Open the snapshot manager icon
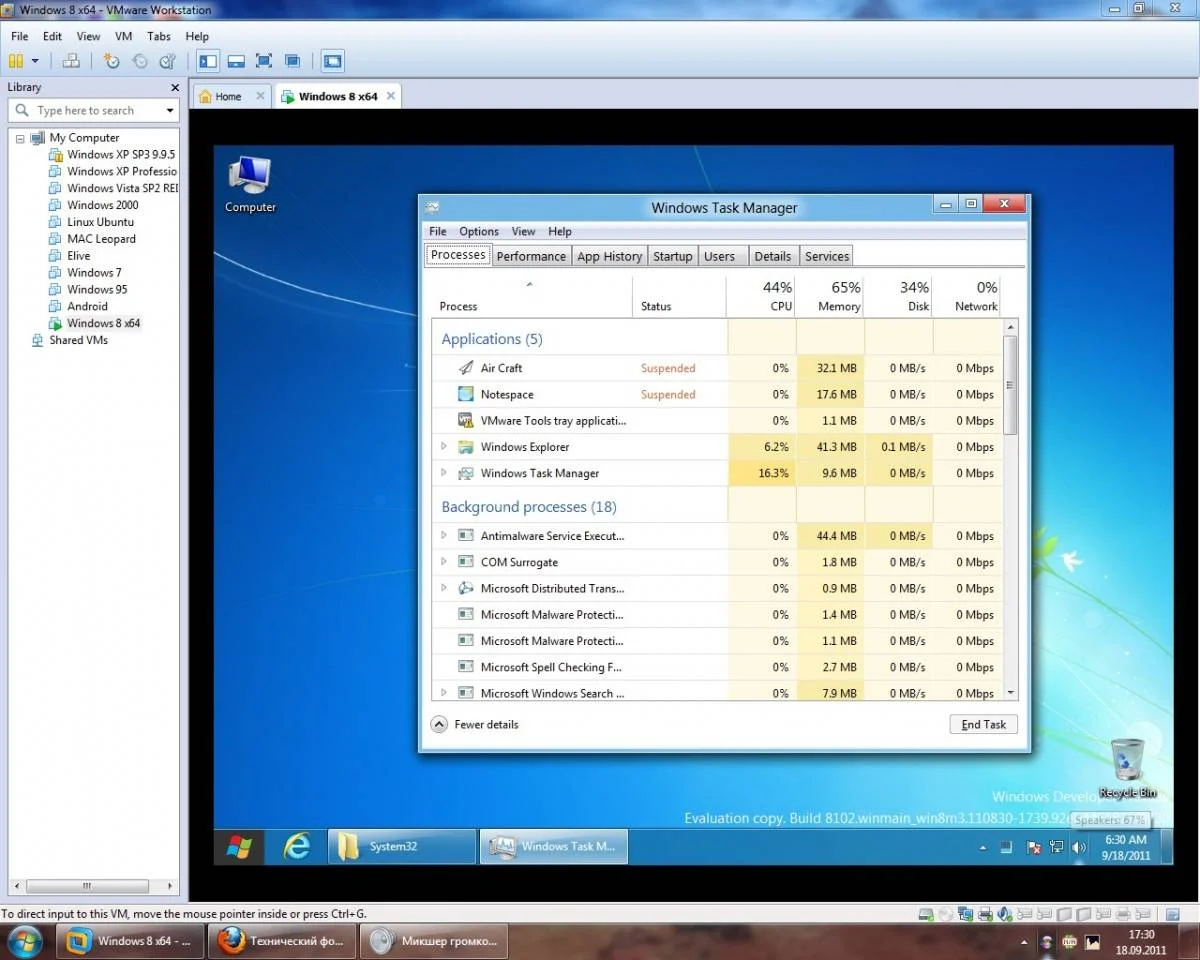The image size is (1200, 960). (167, 61)
